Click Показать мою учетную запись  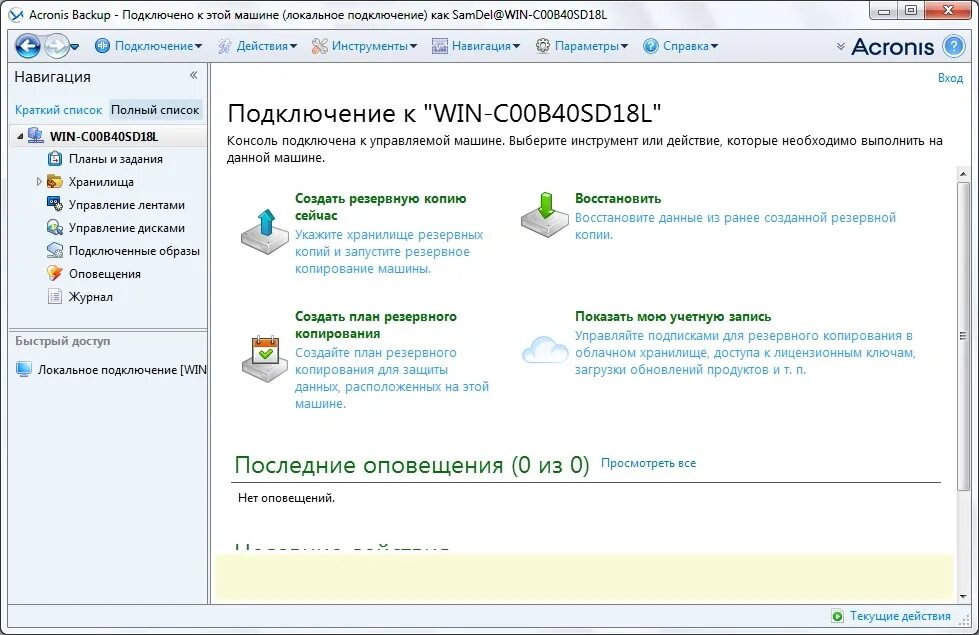click(673, 317)
